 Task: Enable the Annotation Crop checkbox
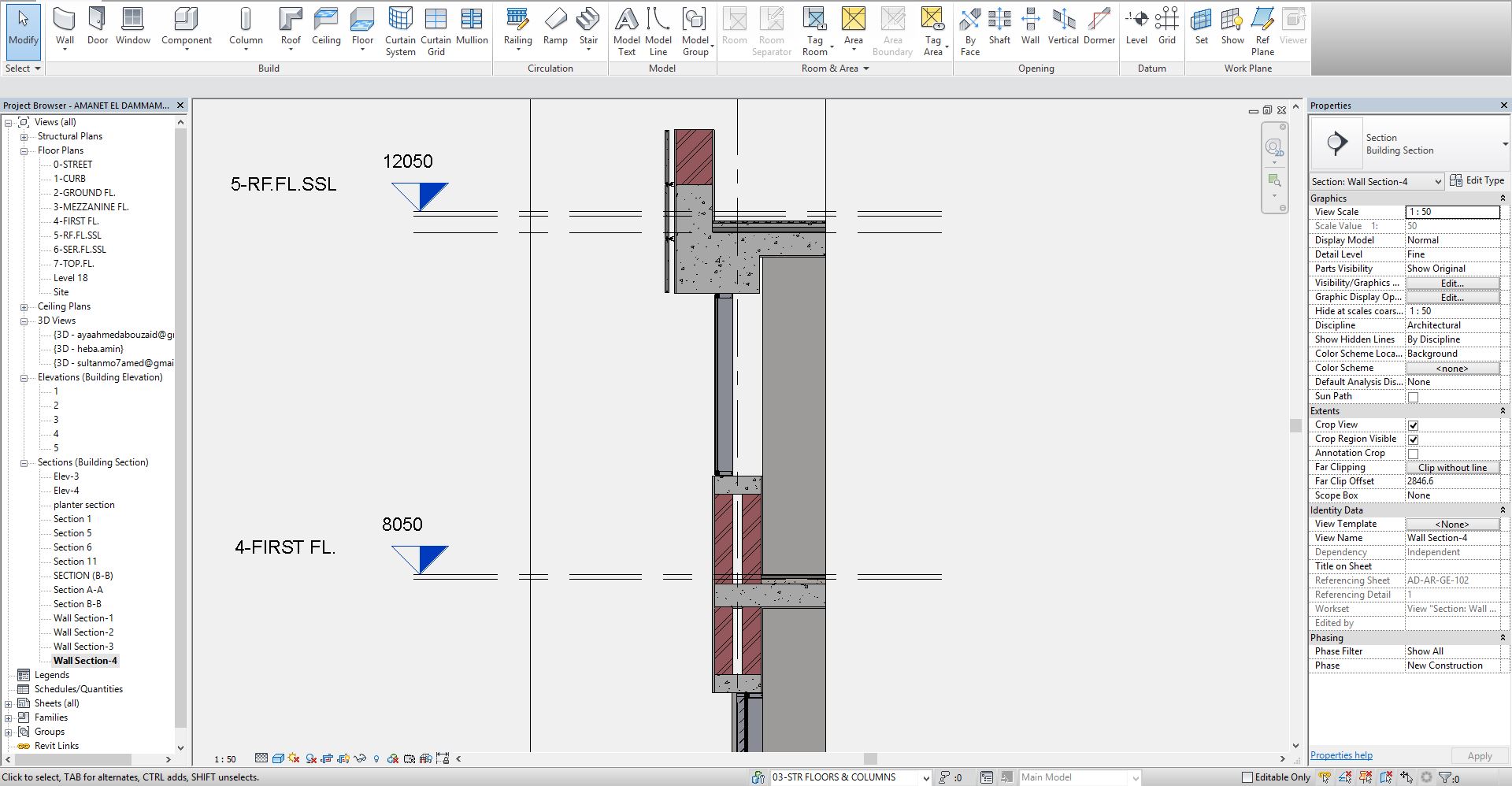click(x=1413, y=454)
